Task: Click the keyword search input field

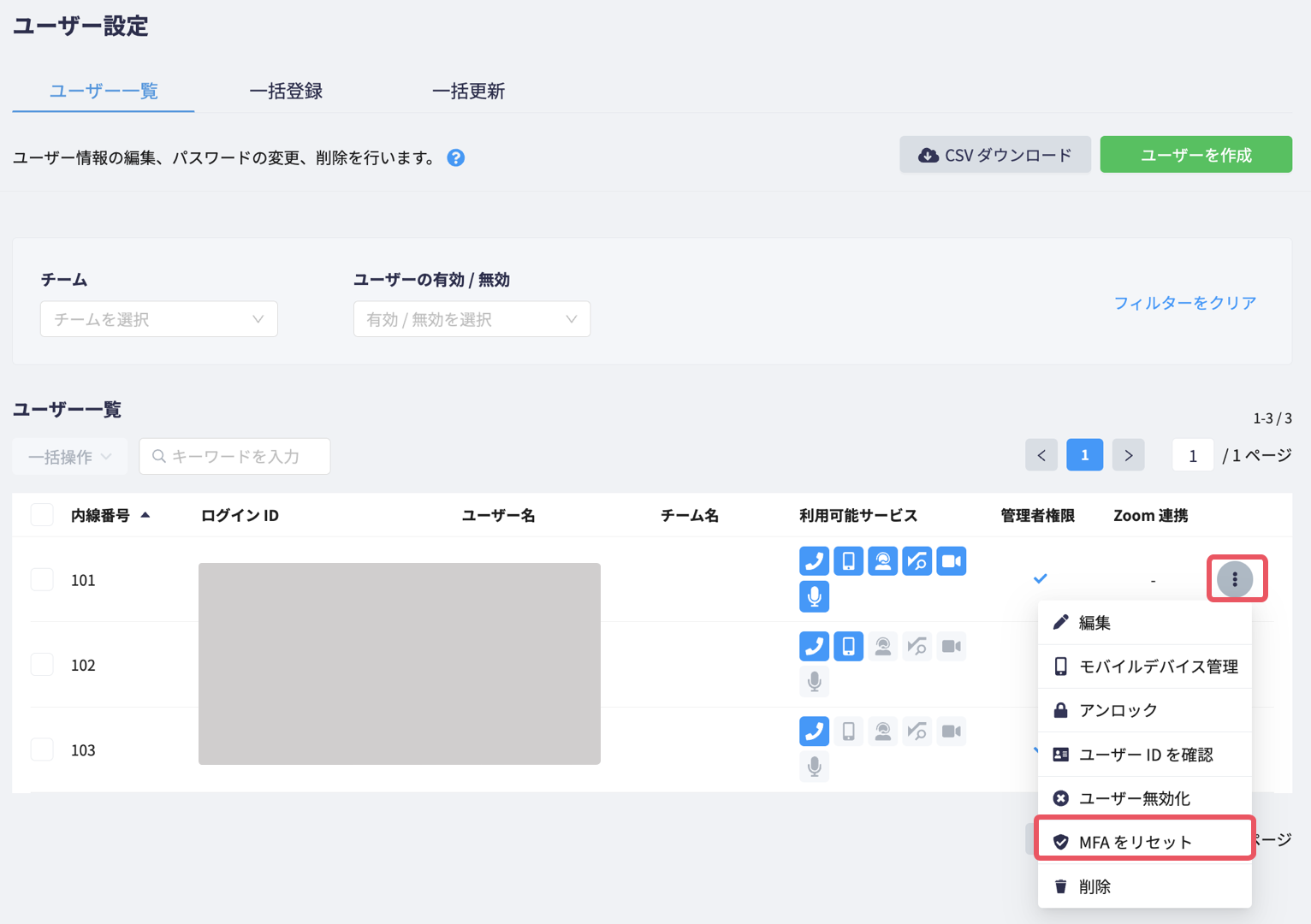Action: click(234, 457)
